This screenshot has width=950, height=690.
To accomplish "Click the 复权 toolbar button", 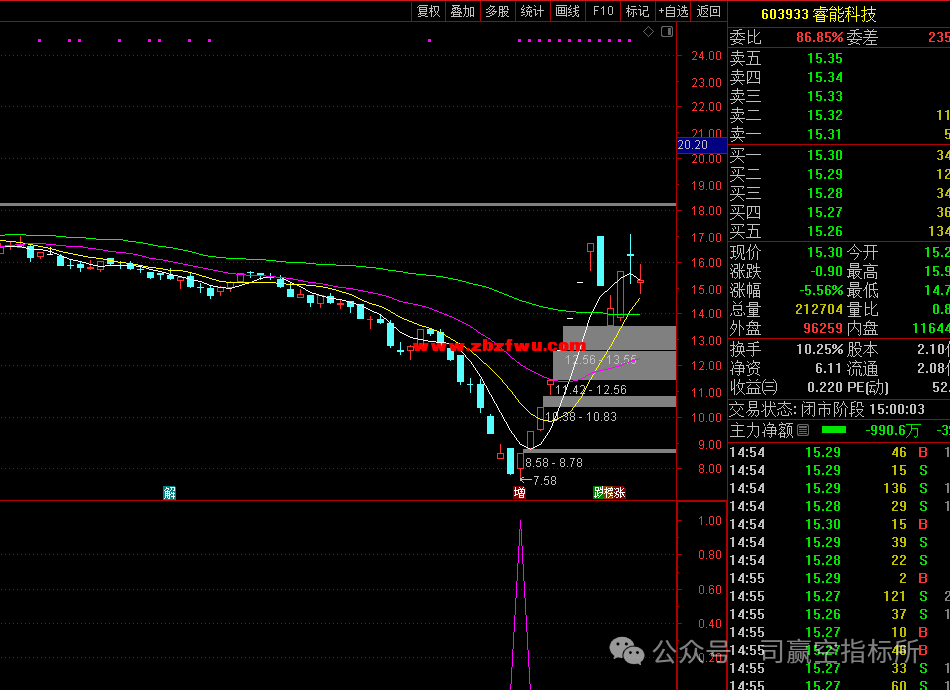I will [x=428, y=11].
